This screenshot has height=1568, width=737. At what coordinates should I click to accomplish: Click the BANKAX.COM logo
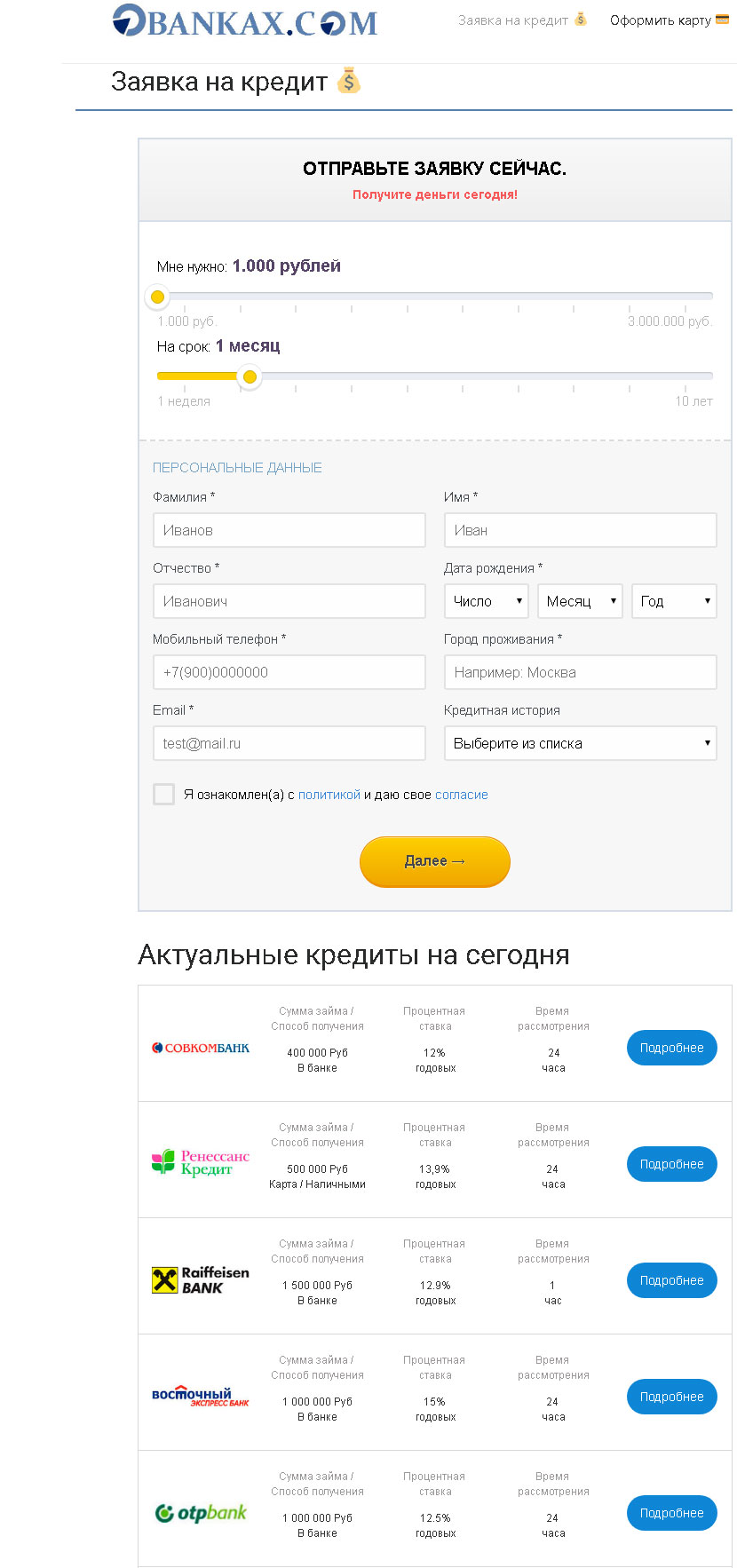pos(245,20)
